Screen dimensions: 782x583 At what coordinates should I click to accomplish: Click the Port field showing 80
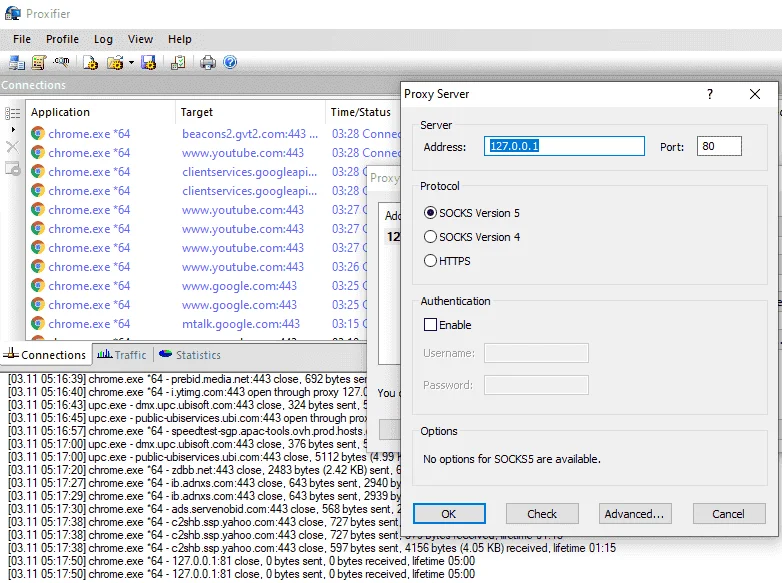(719, 146)
